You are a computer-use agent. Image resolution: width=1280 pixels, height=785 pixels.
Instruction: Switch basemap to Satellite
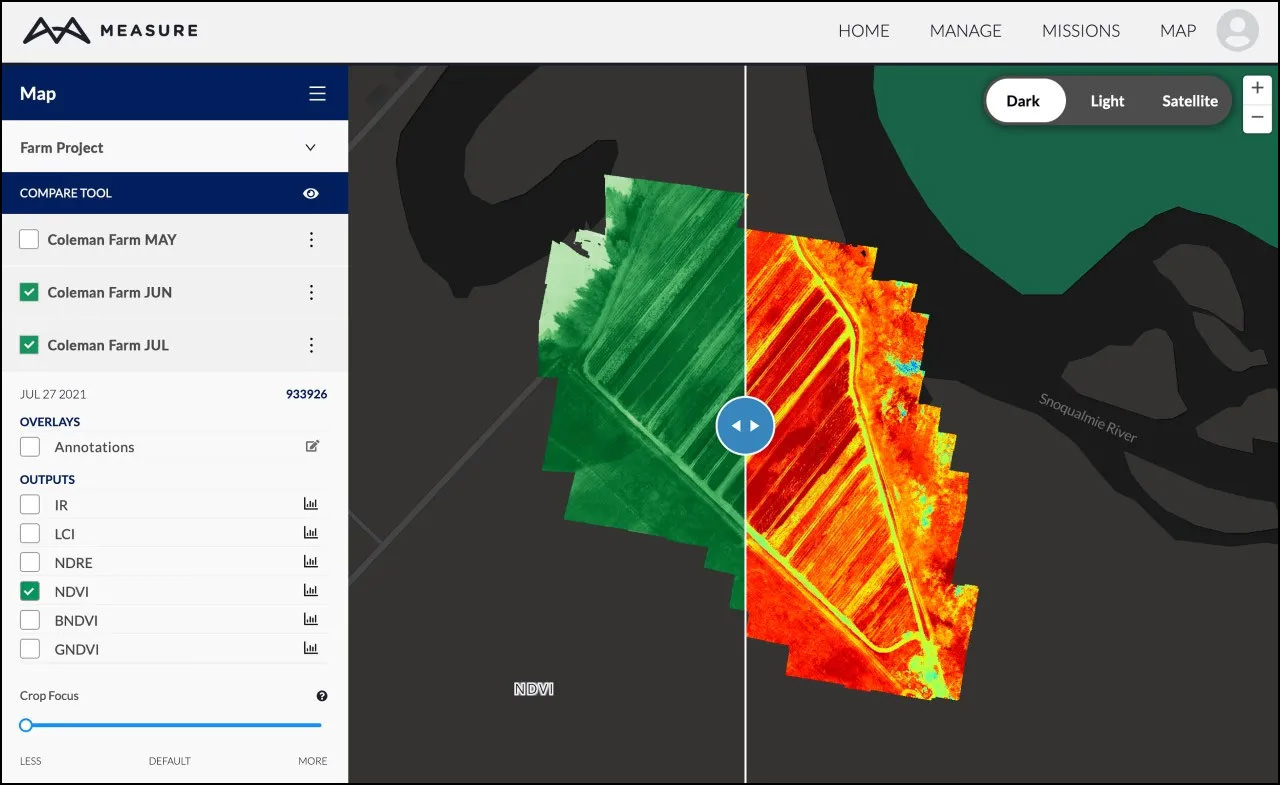pos(1189,101)
